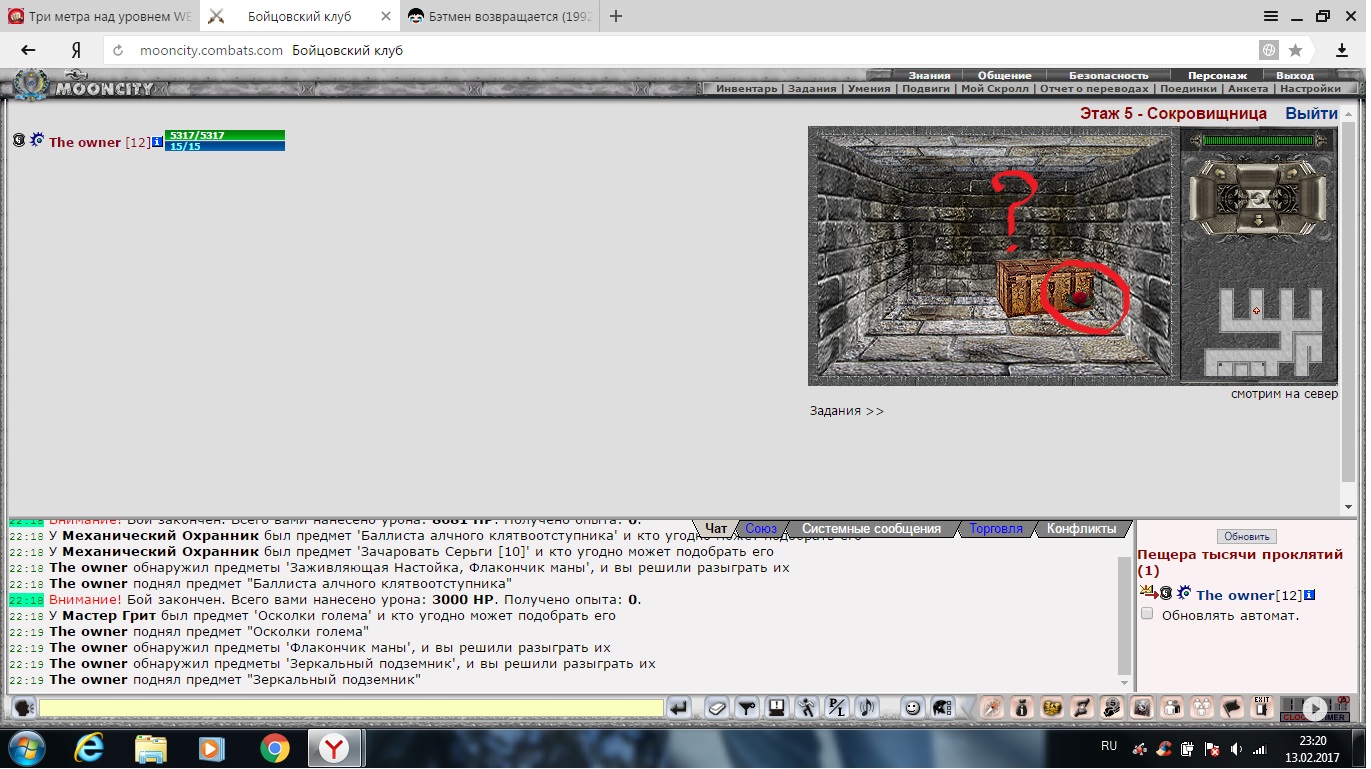Open 'Инвентарь' submenu item
The image size is (1371, 769).
[746, 89]
